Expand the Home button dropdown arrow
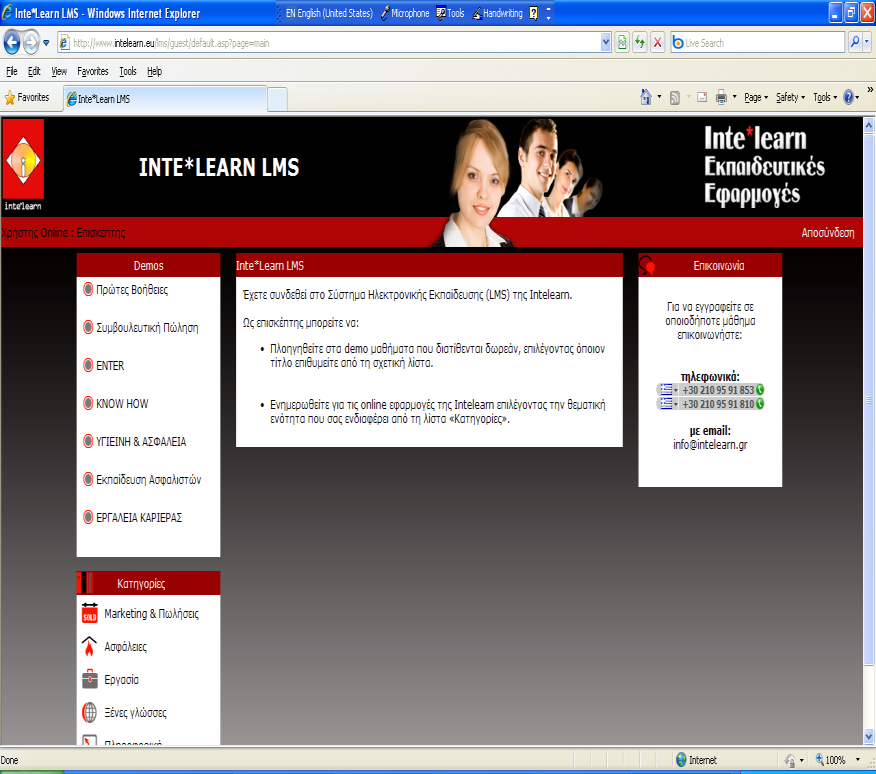The height and width of the screenshot is (774, 876). coord(659,97)
